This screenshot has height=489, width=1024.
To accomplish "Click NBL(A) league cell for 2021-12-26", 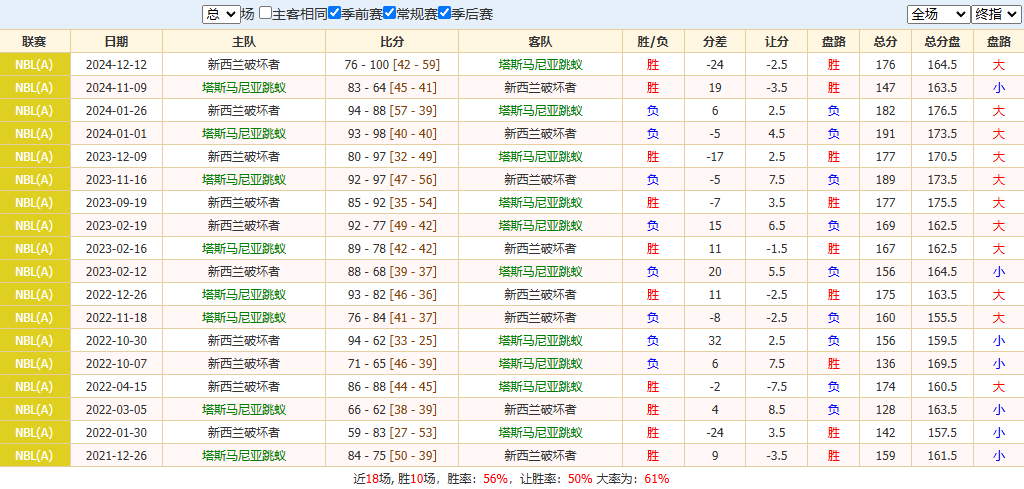I will click(35, 456).
